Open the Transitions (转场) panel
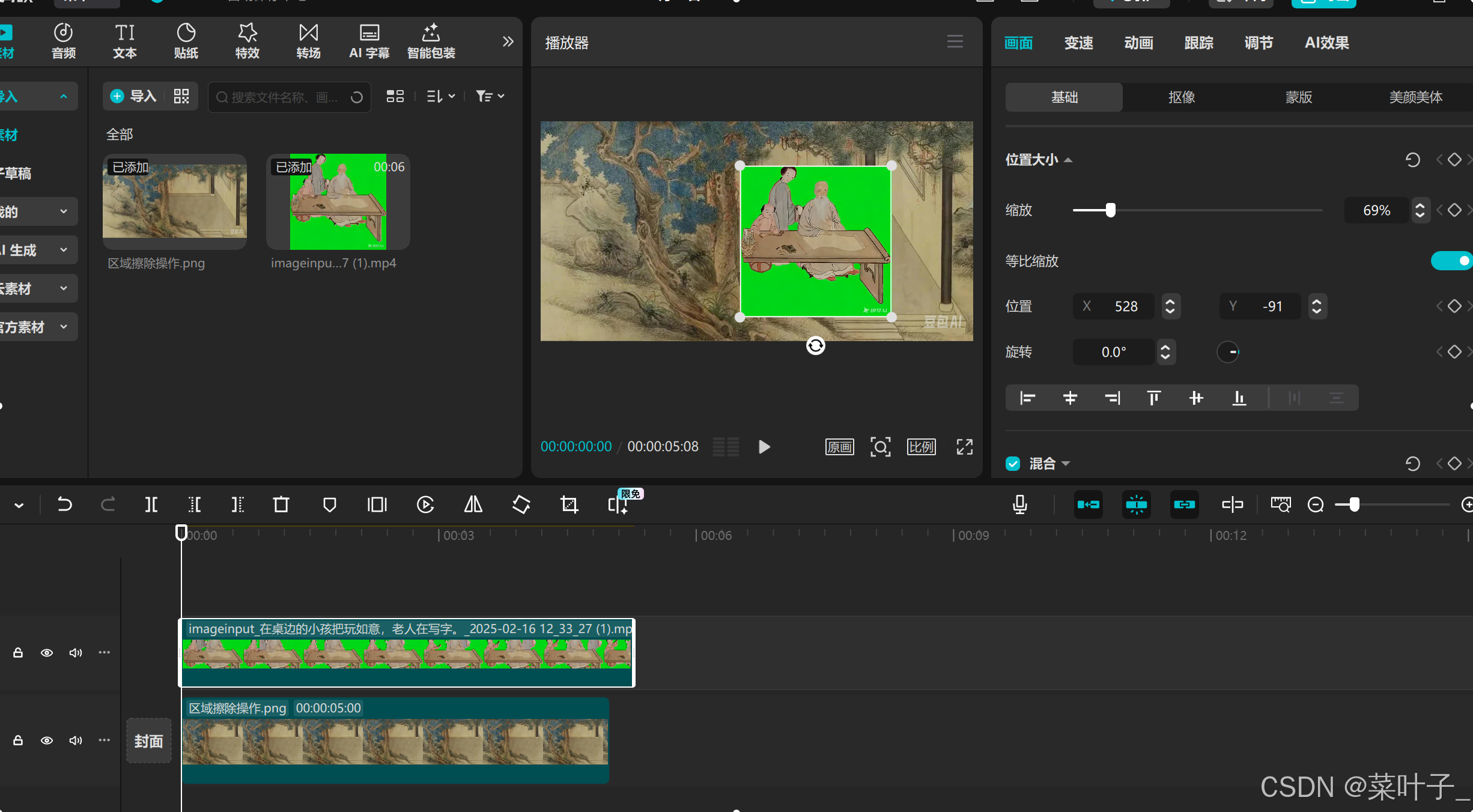This screenshot has width=1473, height=812. [308, 41]
